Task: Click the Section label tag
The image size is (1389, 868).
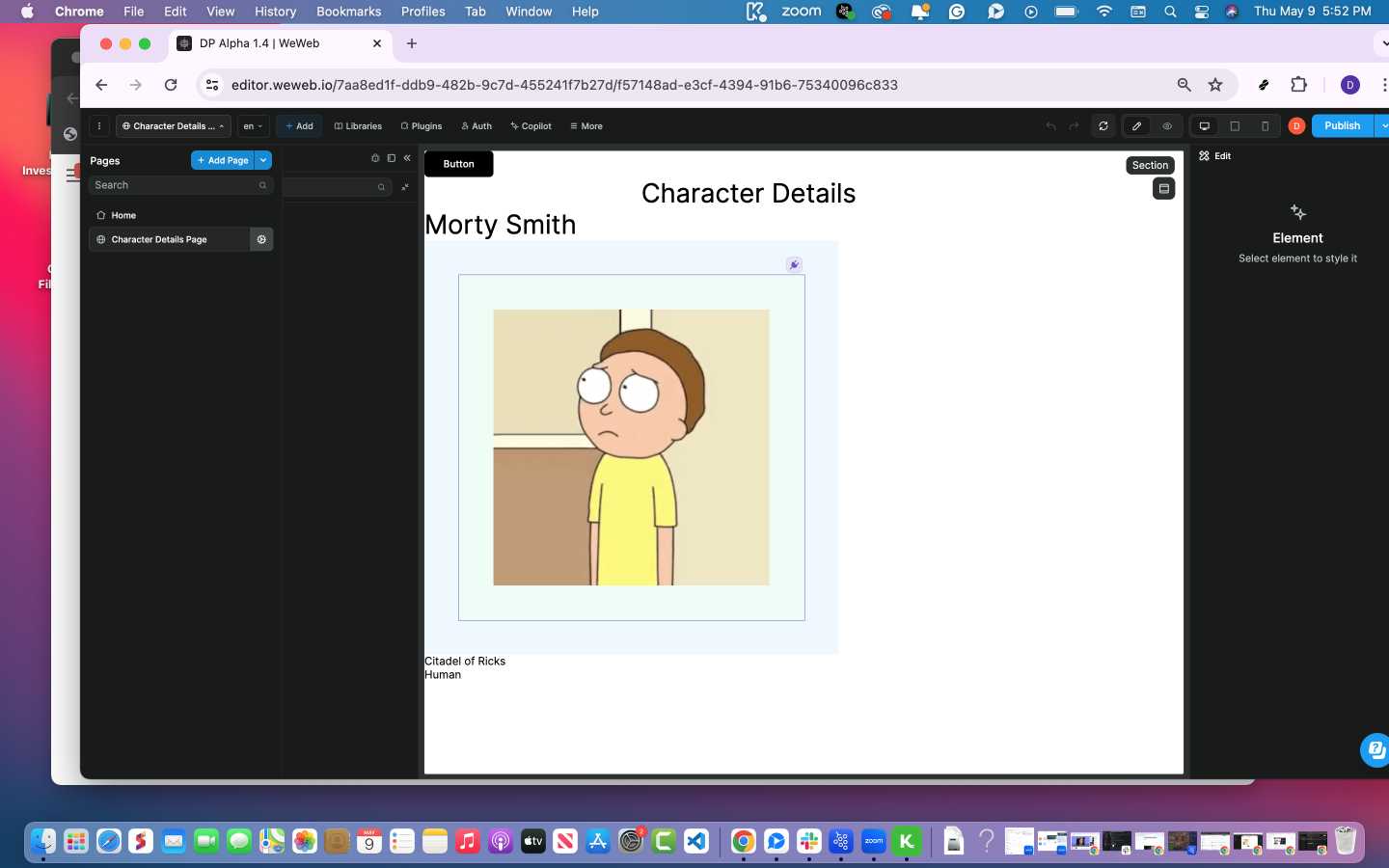Action: tap(1150, 165)
